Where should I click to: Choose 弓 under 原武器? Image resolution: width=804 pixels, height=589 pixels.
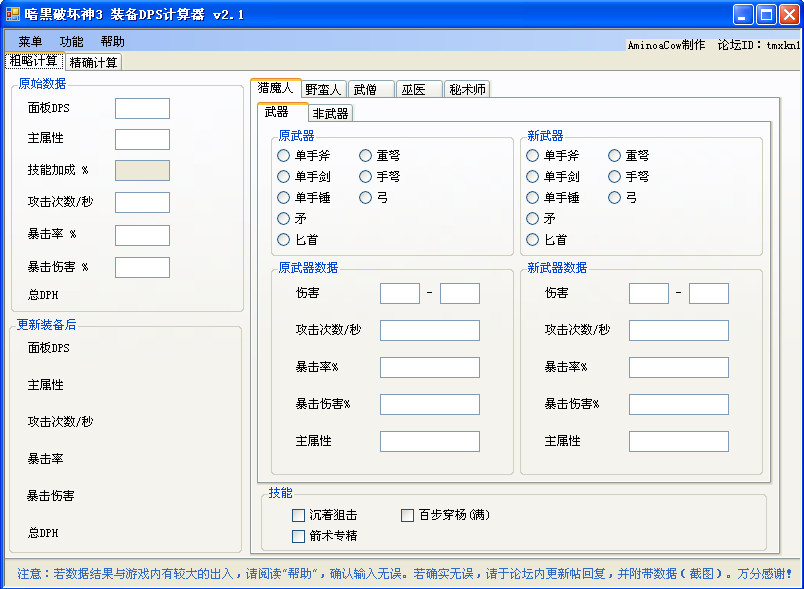pyautogui.click(x=373, y=197)
